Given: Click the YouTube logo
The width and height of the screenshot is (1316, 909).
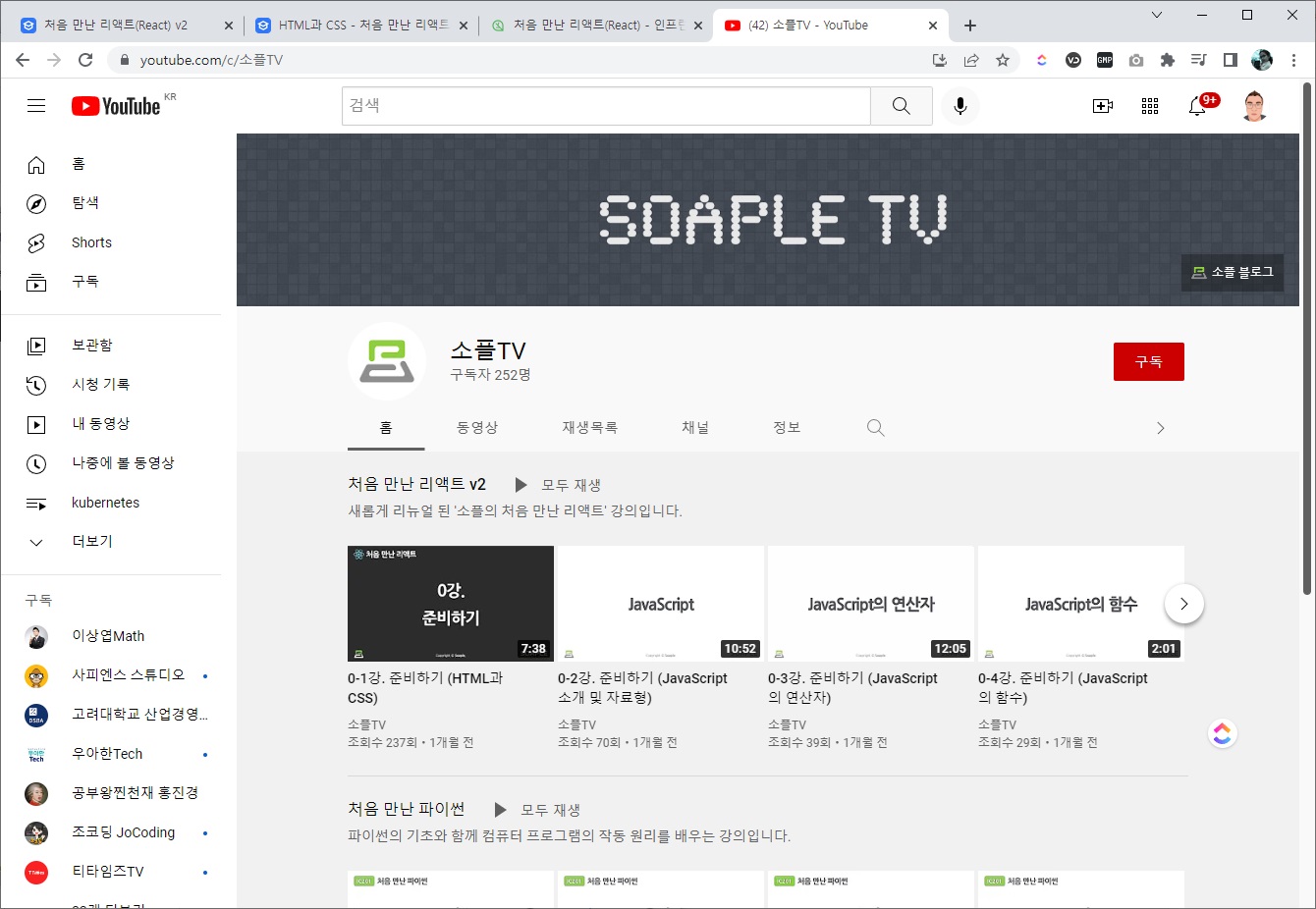Looking at the screenshot, I should click(116, 106).
